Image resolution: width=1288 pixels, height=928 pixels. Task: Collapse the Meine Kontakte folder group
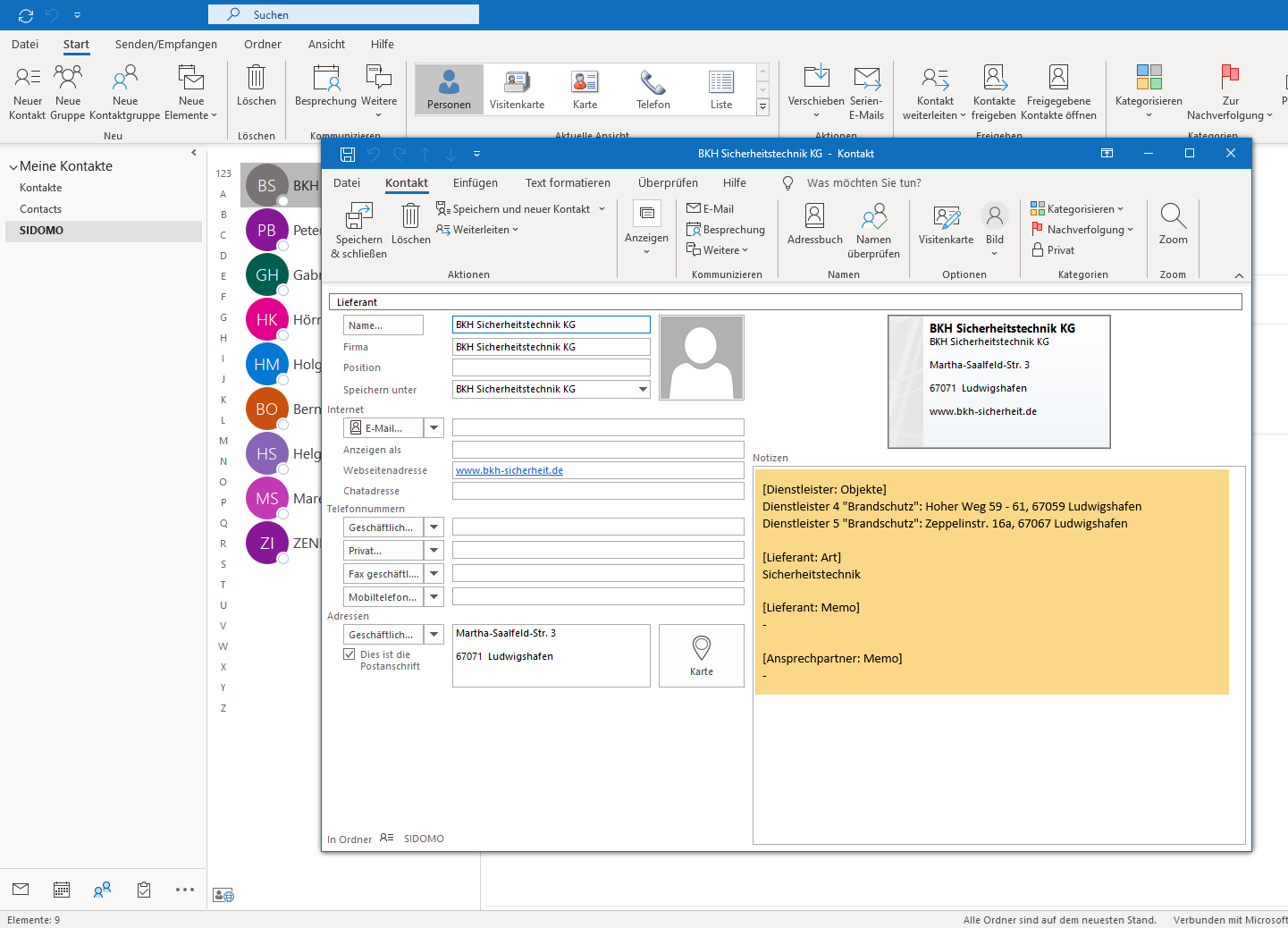pyautogui.click(x=13, y=167)
